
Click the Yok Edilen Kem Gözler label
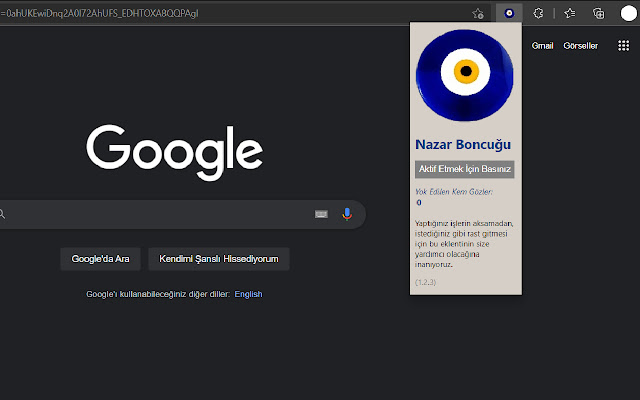click(454, 191)
